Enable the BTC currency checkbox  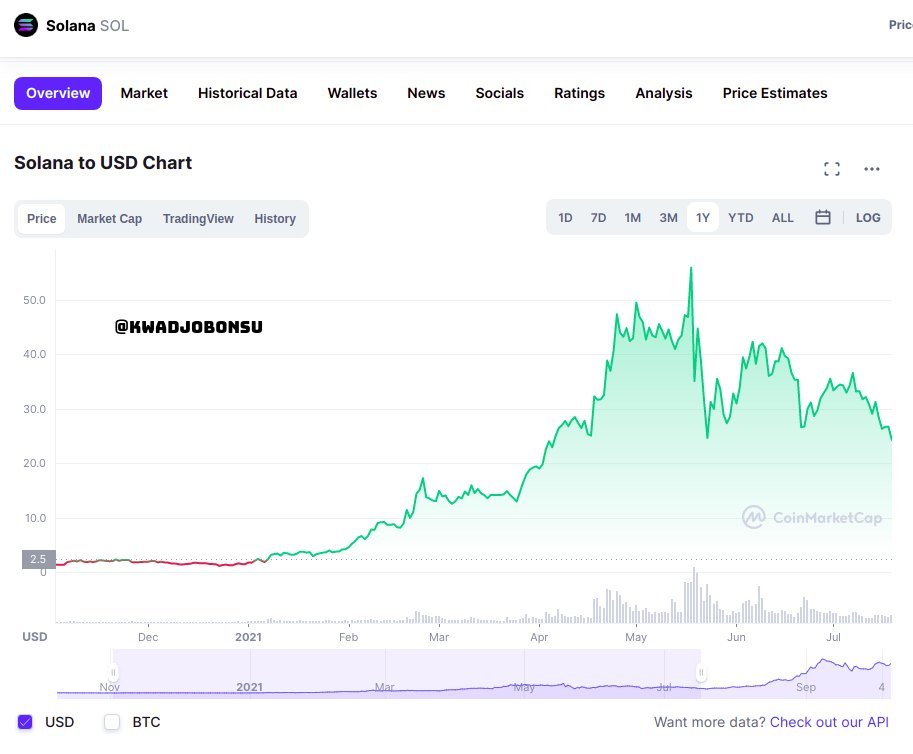coord(112,722)
